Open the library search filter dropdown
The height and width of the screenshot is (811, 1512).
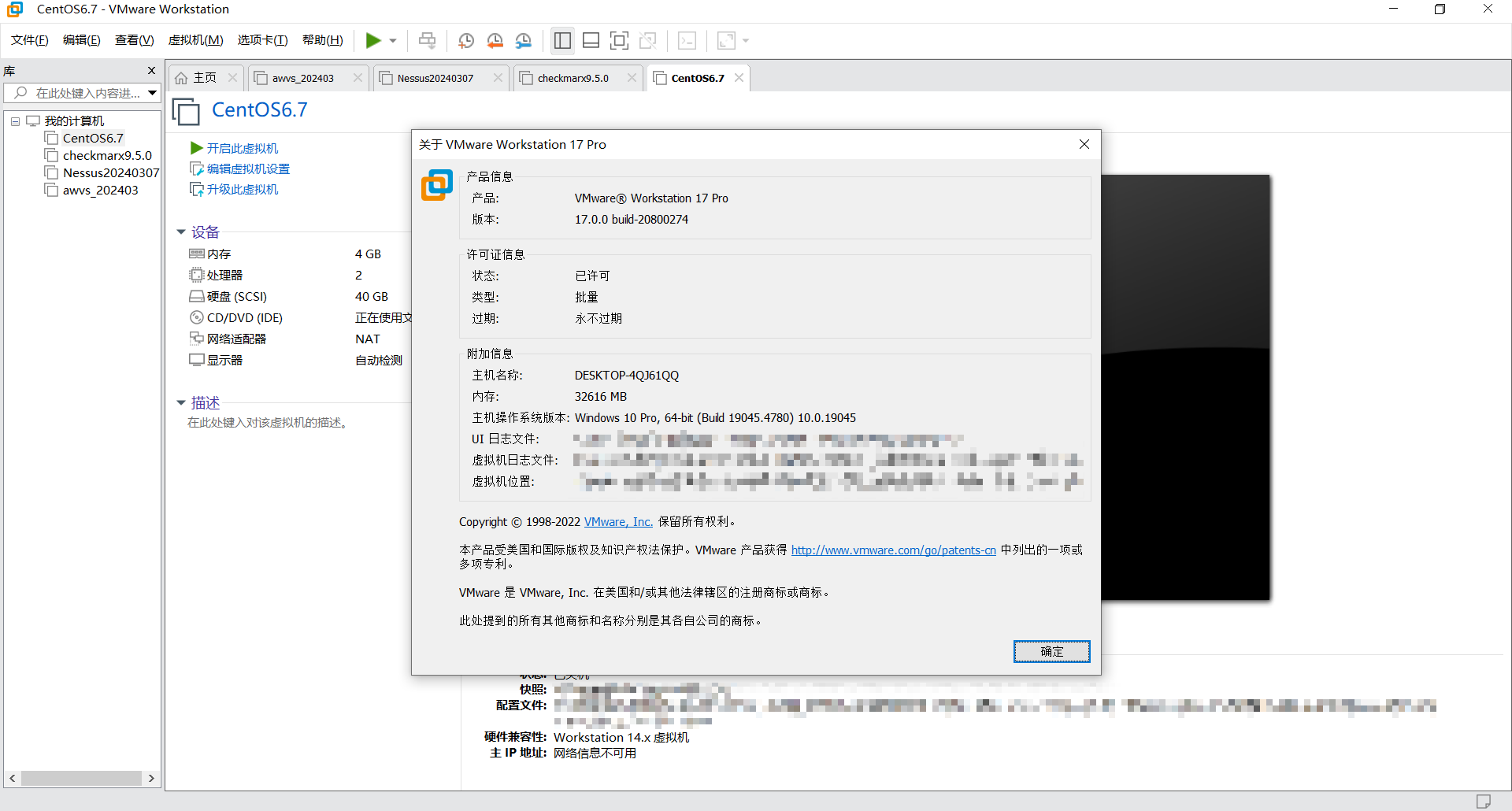click(153, 93)
